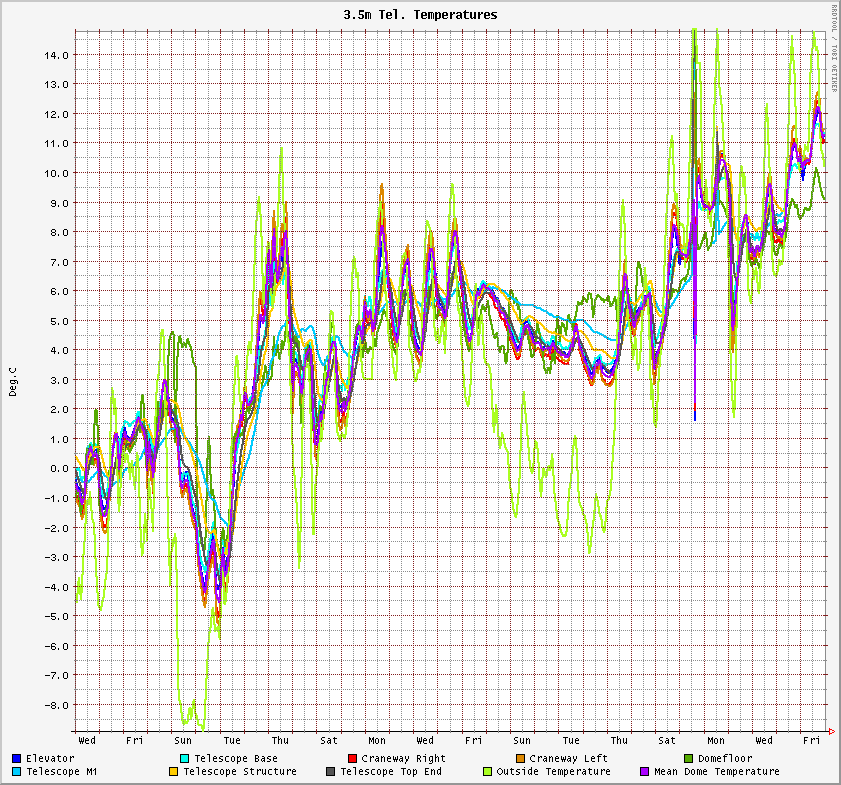Choose the gray Telescope Top End swatch
The height and width of the screenshot is (785, 841).
point(330,772)
